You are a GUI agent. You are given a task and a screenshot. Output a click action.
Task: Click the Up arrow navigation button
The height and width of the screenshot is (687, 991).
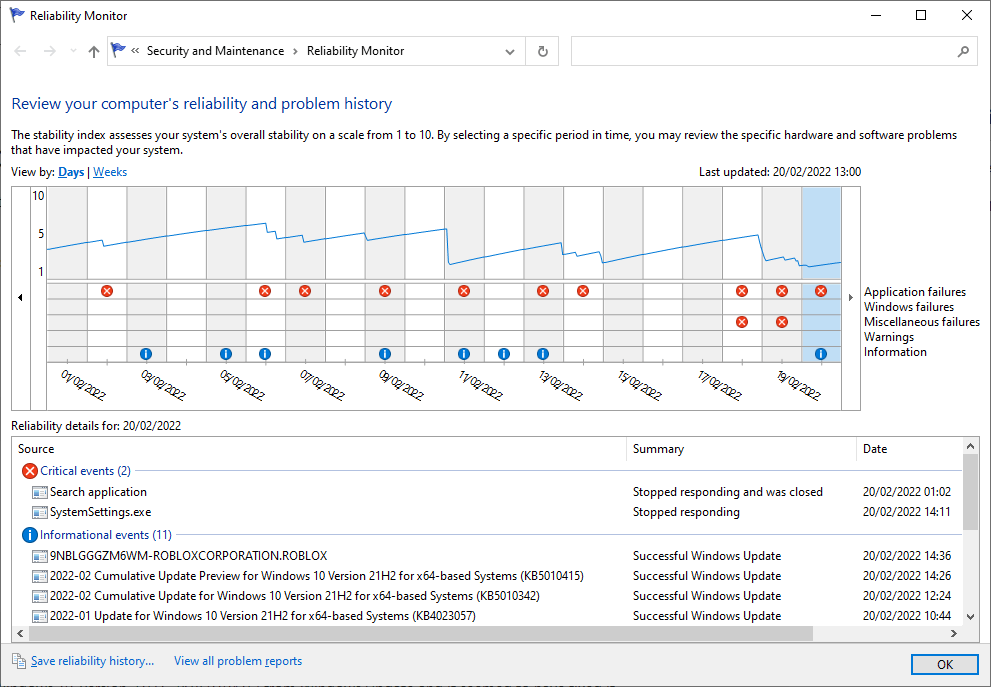(x=94, y=52)
